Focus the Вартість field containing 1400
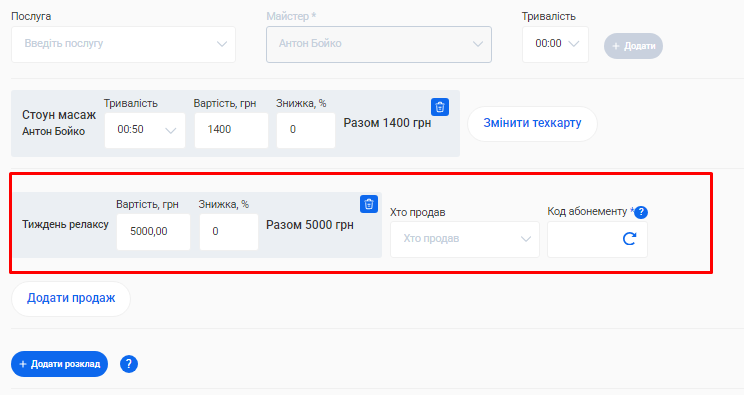 click(x=231, y=130)
